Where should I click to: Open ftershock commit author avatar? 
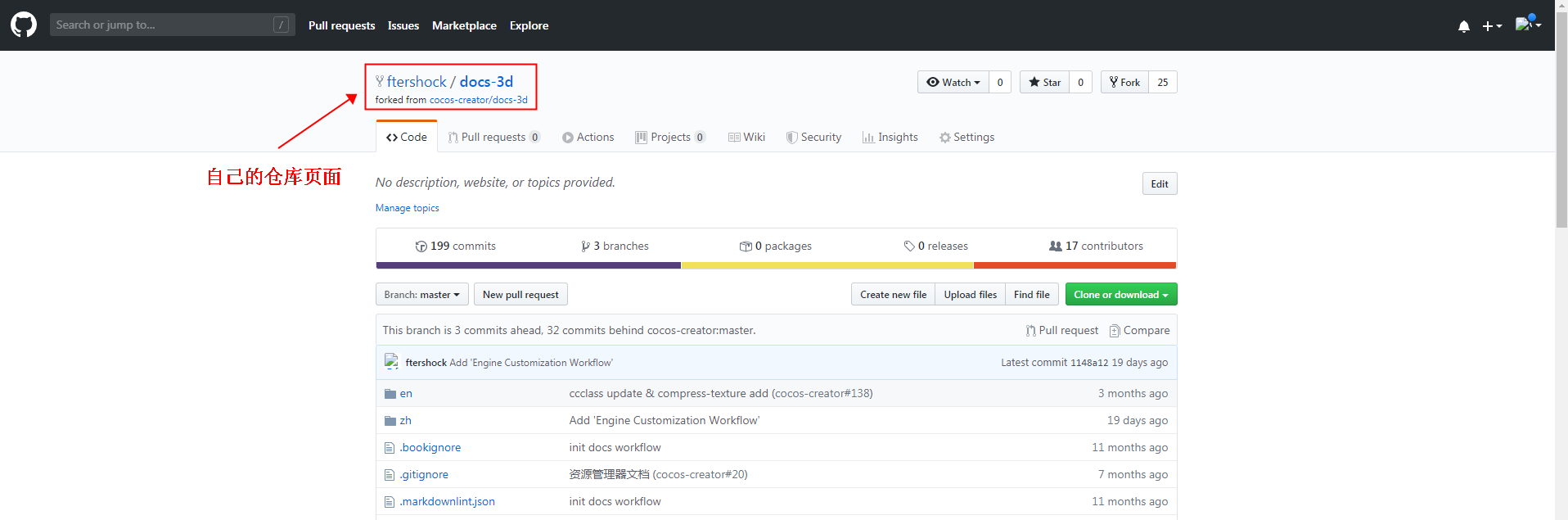tap(392, 362)
